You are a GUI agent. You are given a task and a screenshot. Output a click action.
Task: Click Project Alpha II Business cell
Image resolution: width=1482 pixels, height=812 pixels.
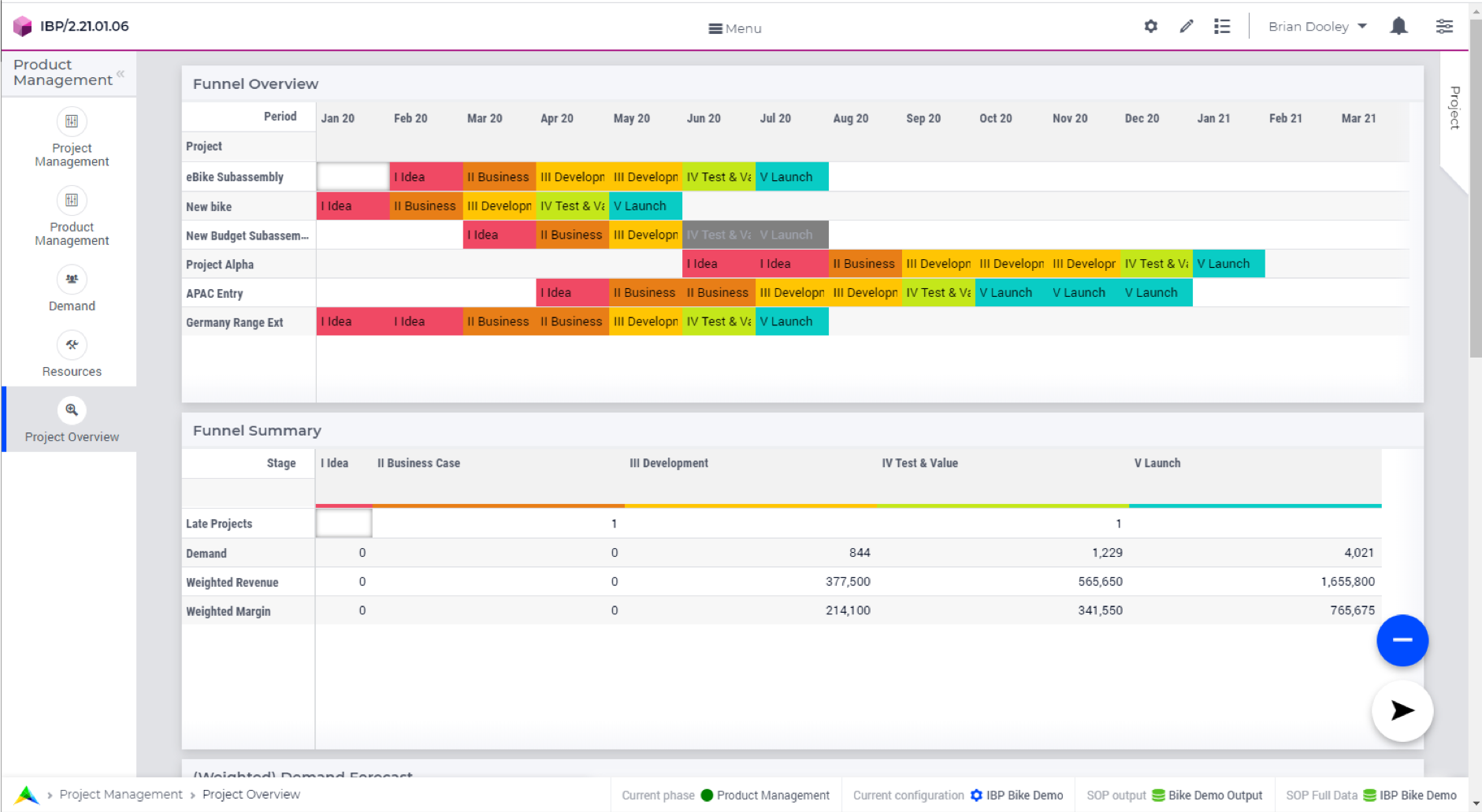(865, 265)
